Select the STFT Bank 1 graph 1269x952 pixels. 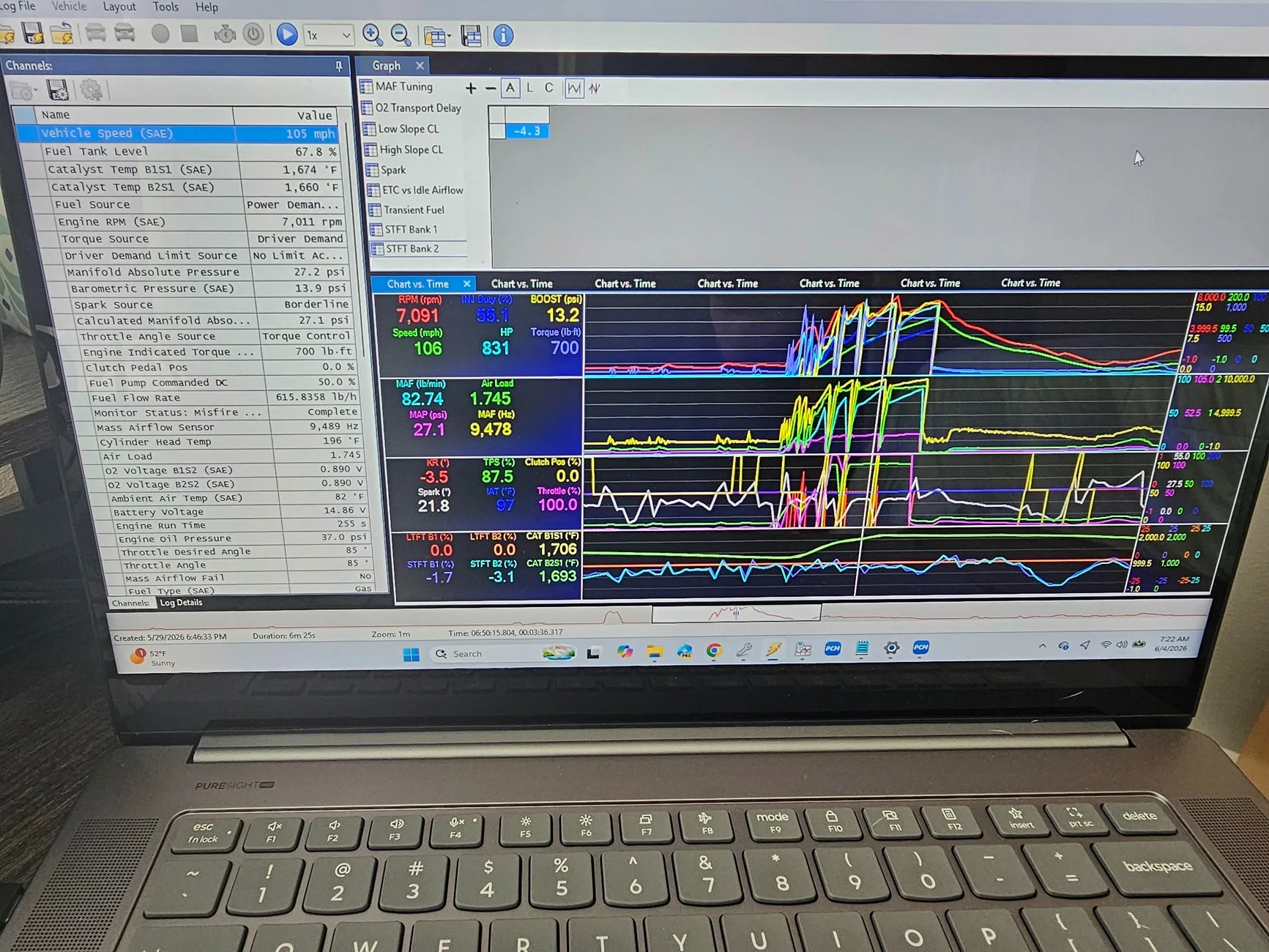pos(403,229)
